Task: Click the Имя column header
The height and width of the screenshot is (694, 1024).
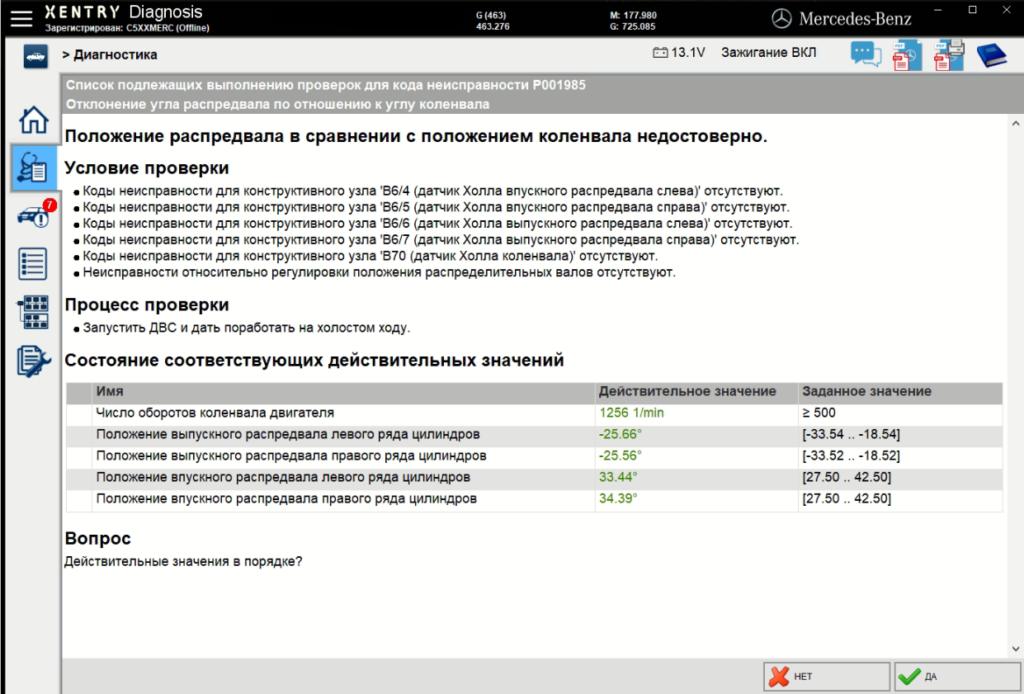Action: pyautogui.click(x=110, y=392)
